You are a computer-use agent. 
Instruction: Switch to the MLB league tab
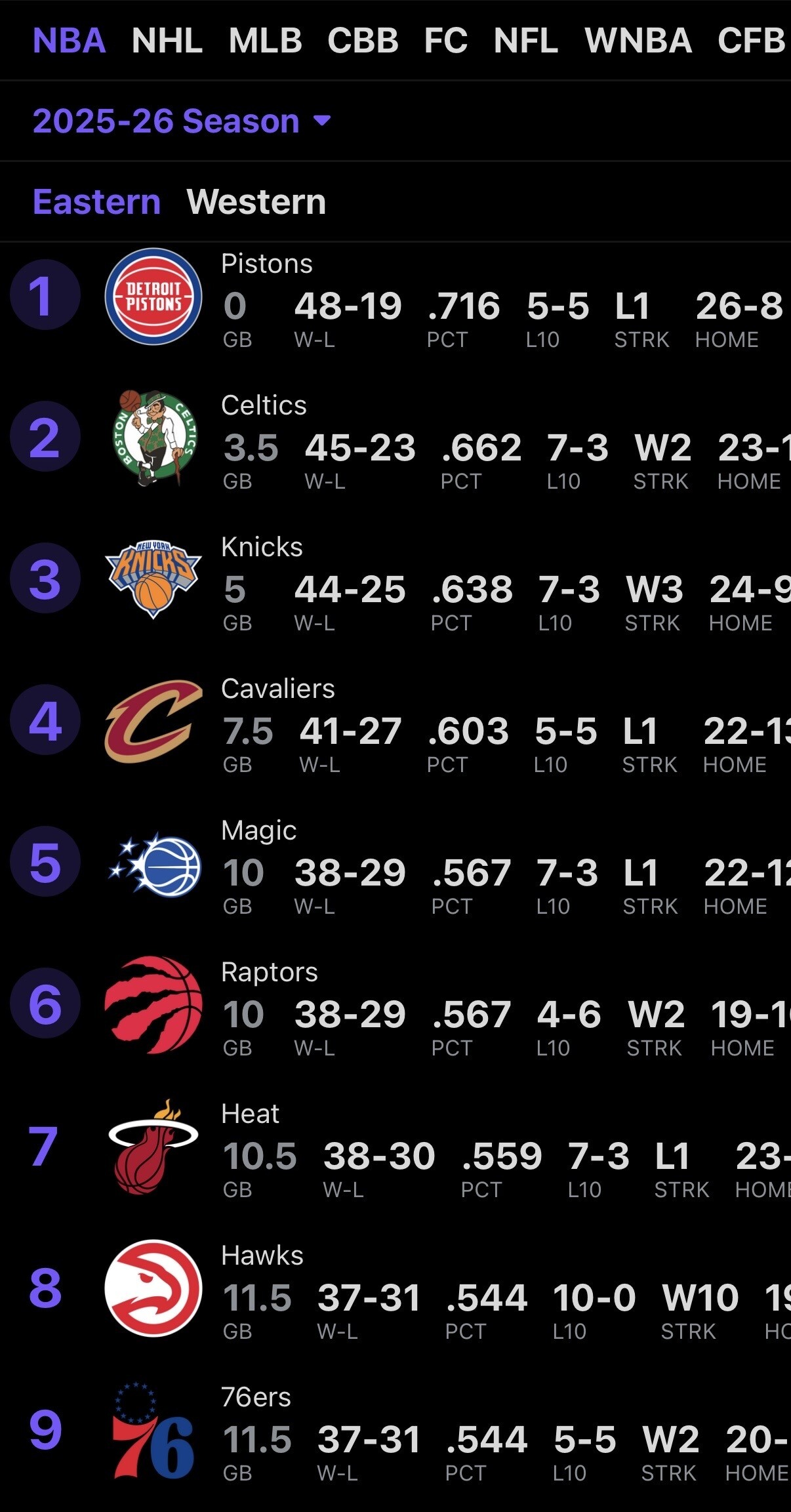[265, 41]
